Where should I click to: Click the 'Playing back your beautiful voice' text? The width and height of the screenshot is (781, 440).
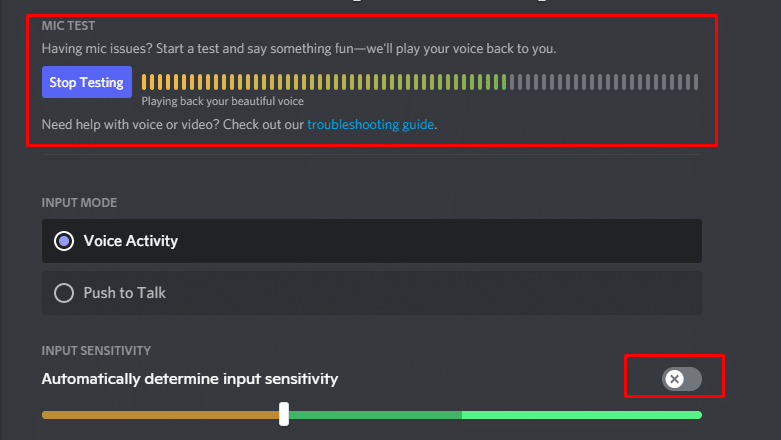tap(223, 101)
